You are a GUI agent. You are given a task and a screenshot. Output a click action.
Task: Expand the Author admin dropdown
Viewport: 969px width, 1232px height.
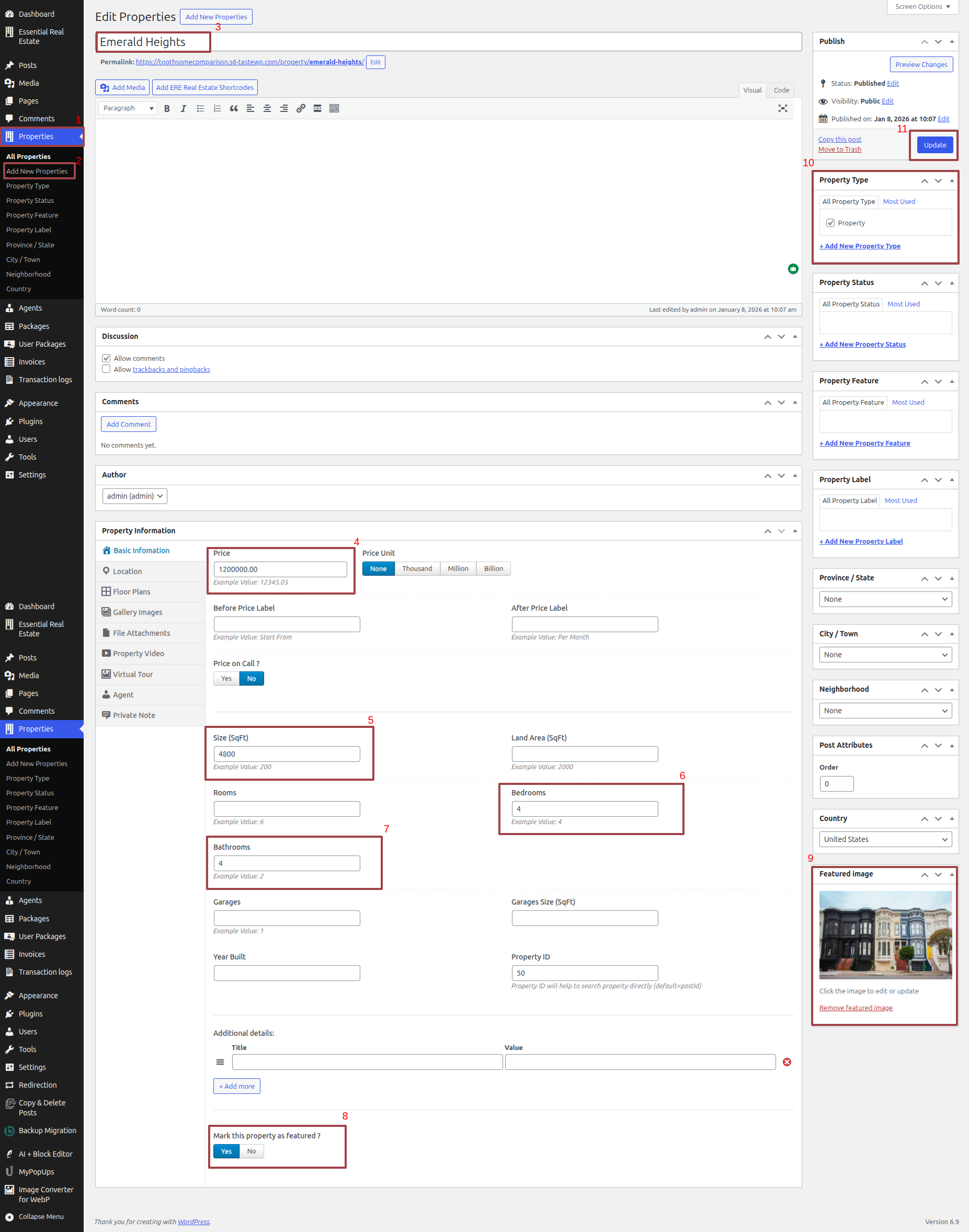[x=134, y=496]
